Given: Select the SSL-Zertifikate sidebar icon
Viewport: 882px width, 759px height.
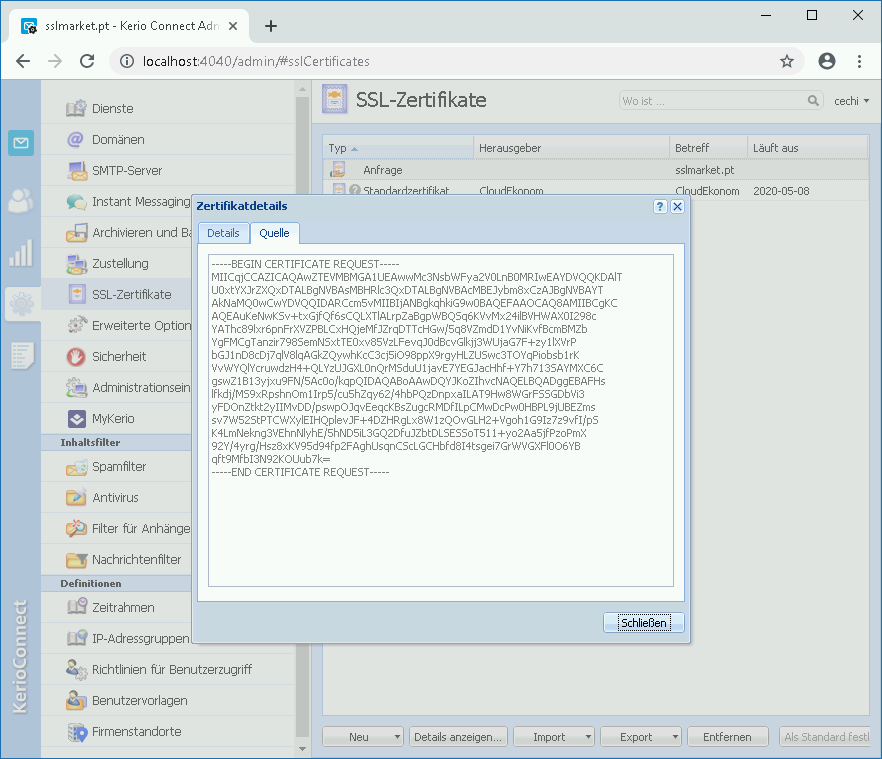Looking at the screenshot, I should pos(76,294).
